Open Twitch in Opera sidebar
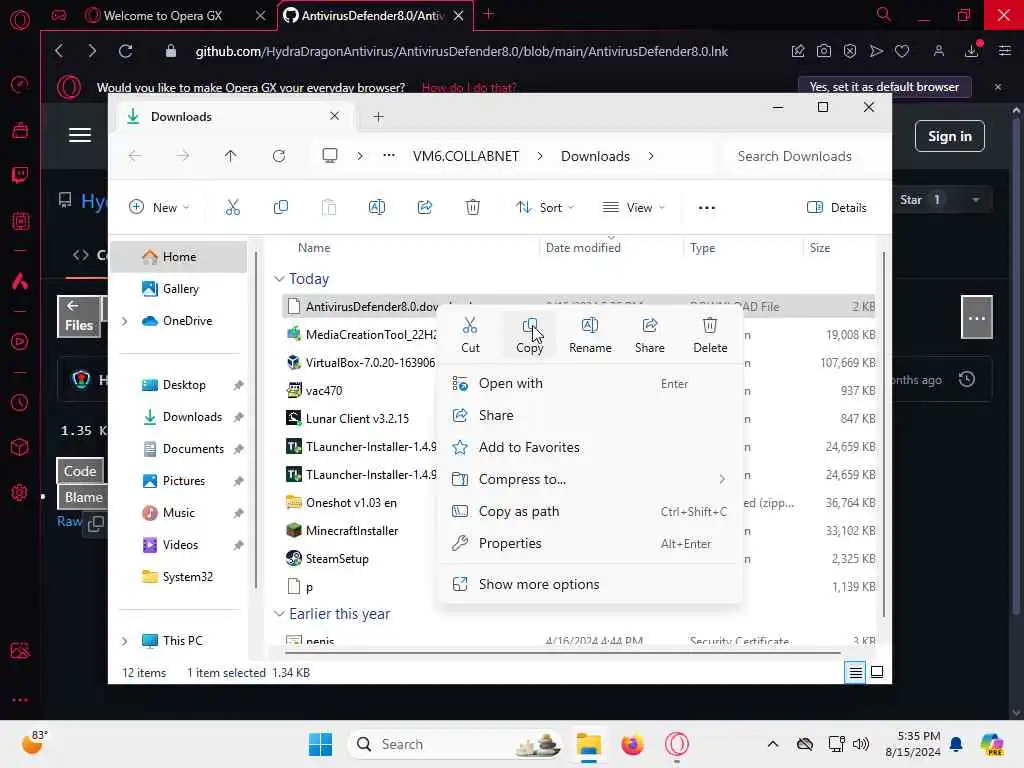 coord(20,175)
